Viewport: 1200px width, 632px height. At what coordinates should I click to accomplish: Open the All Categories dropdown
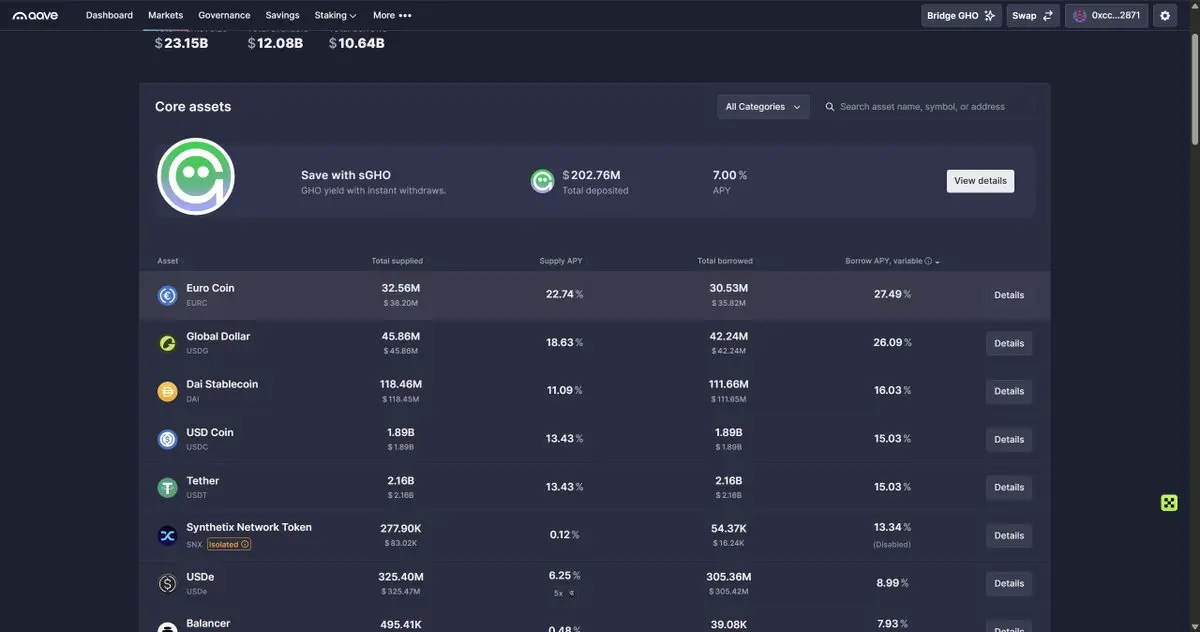coord(764,107)
